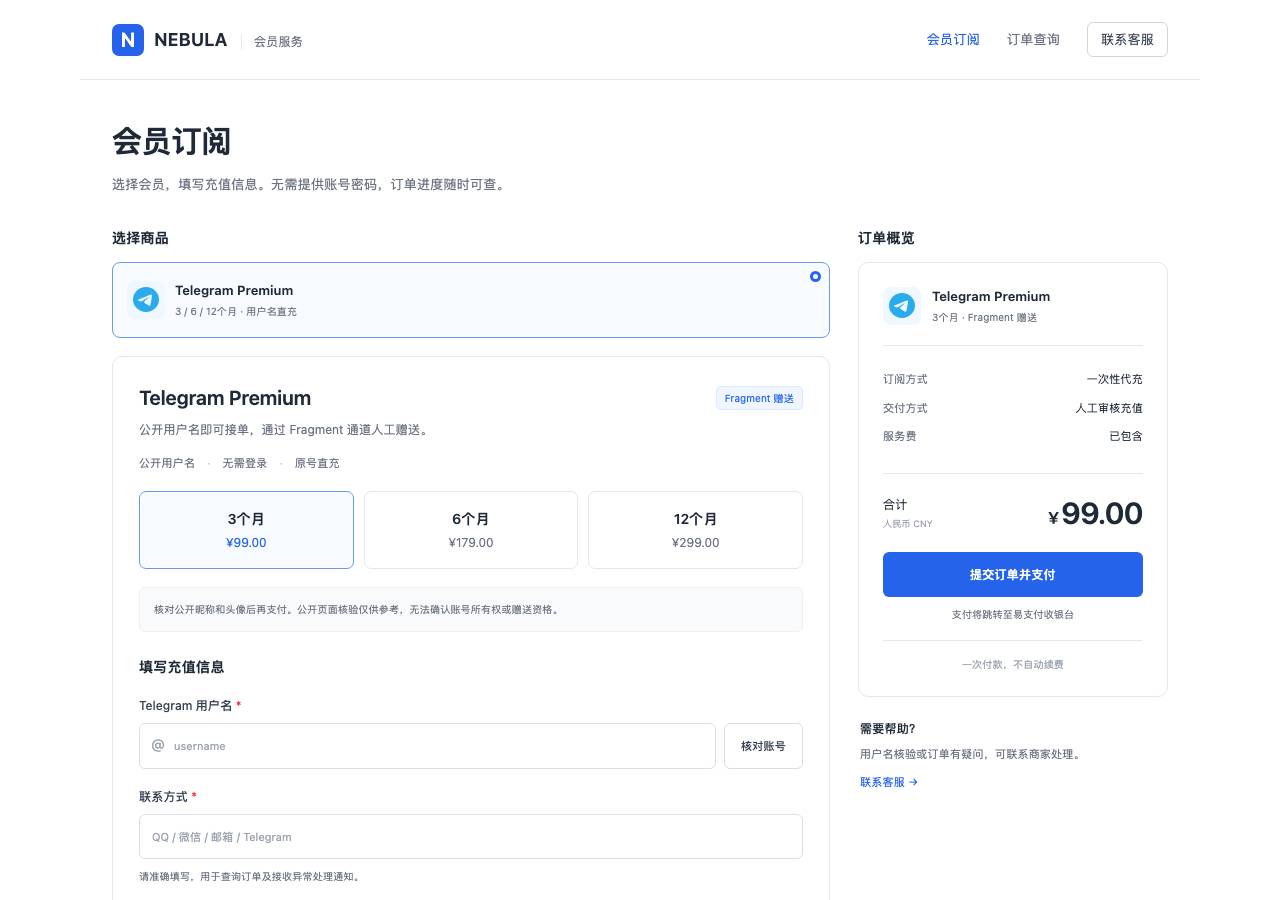
Task: Click the 无需登录 feature tag
Action: (245, 463)
